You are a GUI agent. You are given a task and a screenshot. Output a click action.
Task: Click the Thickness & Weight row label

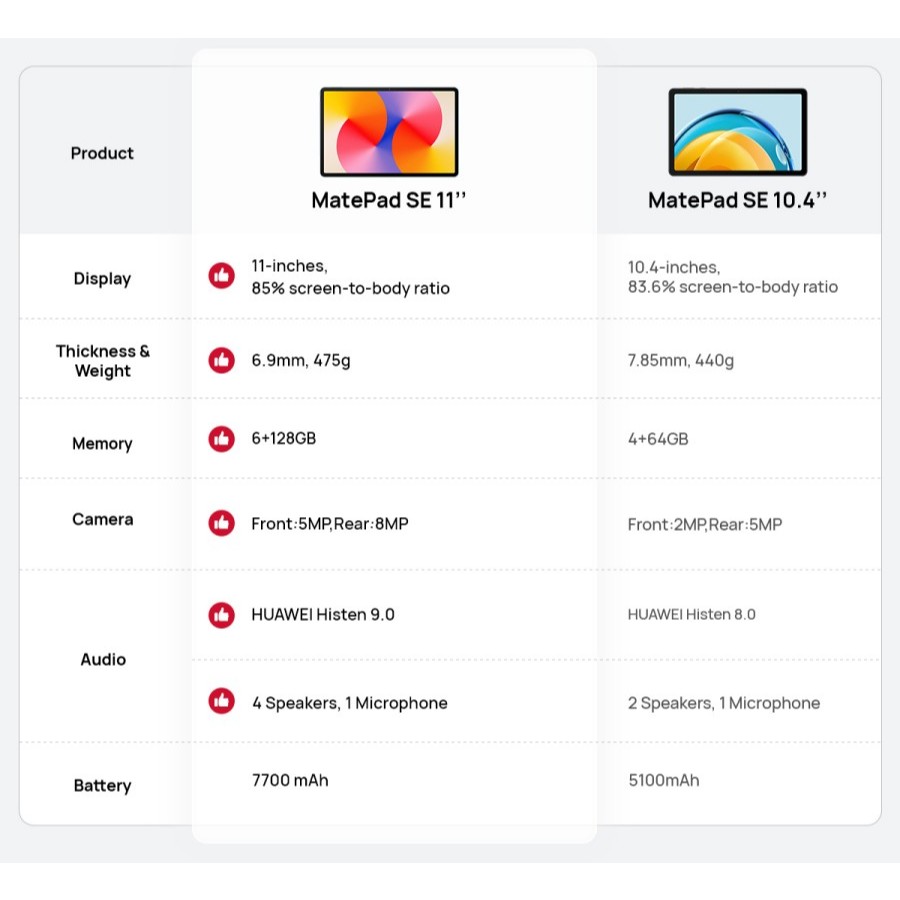102,361
